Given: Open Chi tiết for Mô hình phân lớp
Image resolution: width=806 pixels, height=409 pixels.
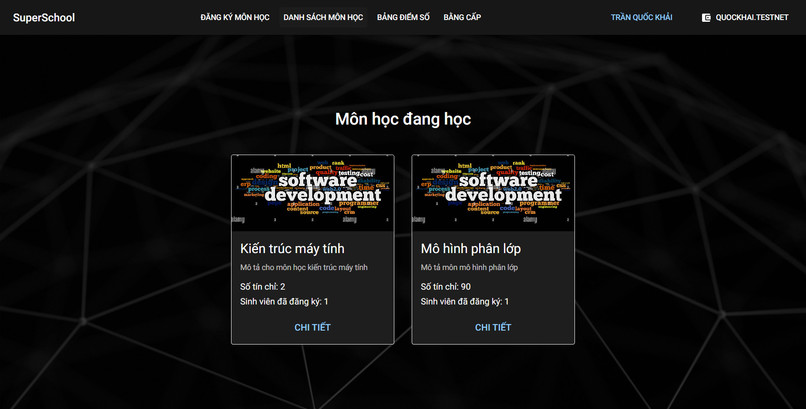Looking at the screenshot, I should coord(493,327).
